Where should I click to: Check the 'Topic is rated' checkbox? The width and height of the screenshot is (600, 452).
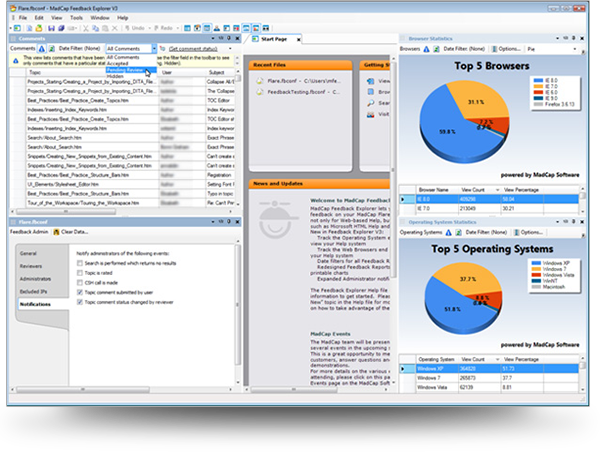pos(80,273)
